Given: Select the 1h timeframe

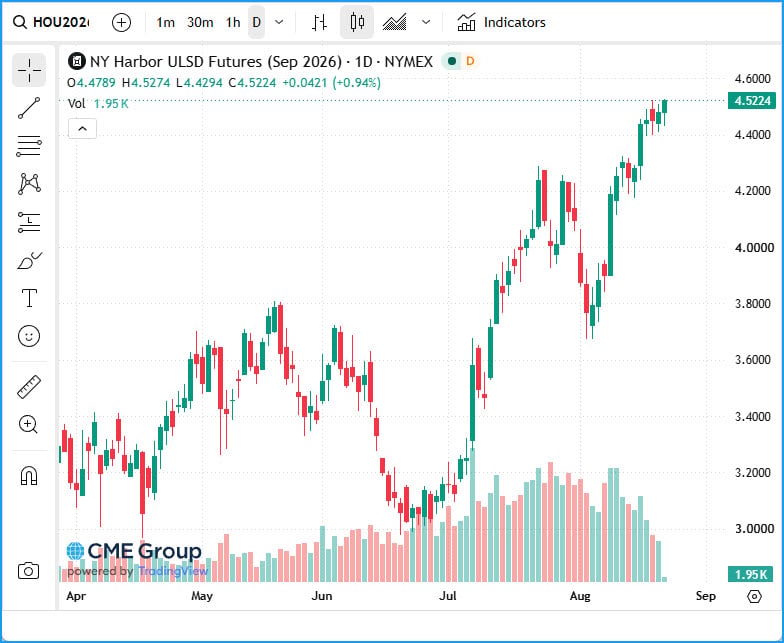Looking at the screenshot, I should coord(232,22).
